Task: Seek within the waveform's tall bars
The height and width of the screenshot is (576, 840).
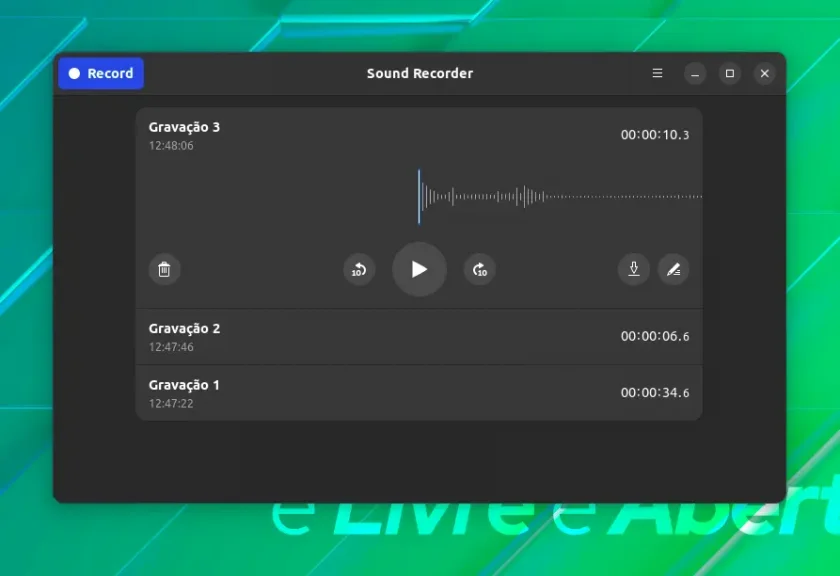Action: (482, 197)
